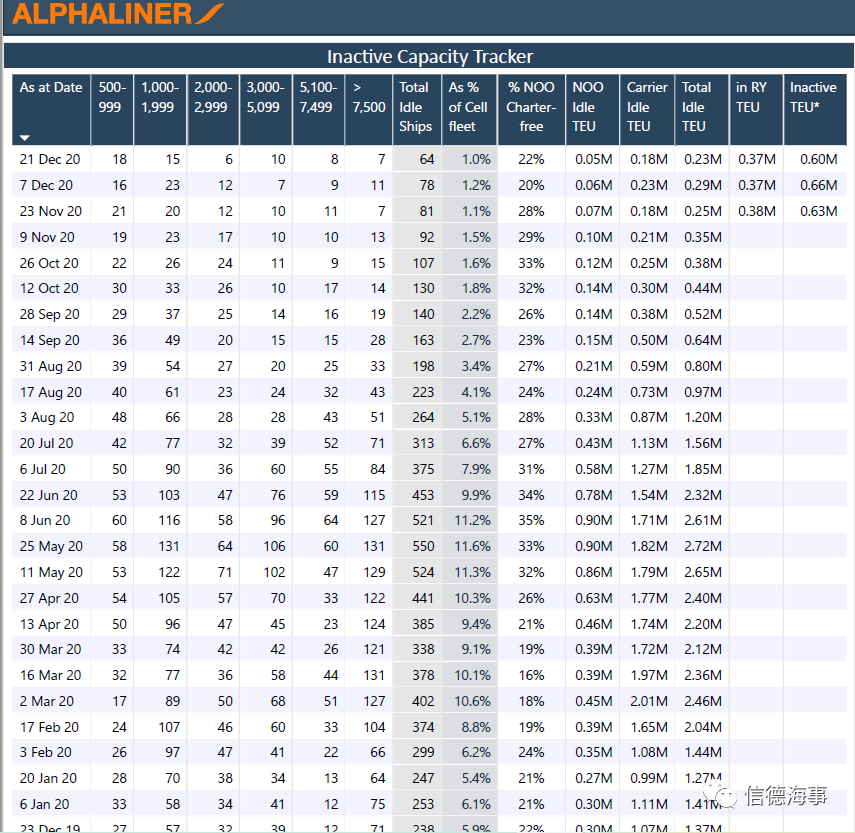Select the 0.60M inactive TEU value
Screen dimensions: 855x833
click(x=818, y=159)
